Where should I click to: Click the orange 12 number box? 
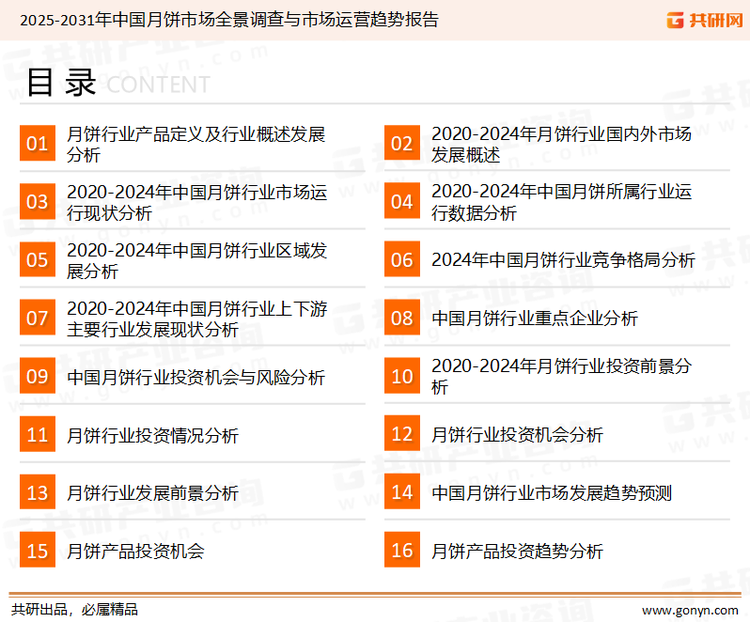(402, 434)
